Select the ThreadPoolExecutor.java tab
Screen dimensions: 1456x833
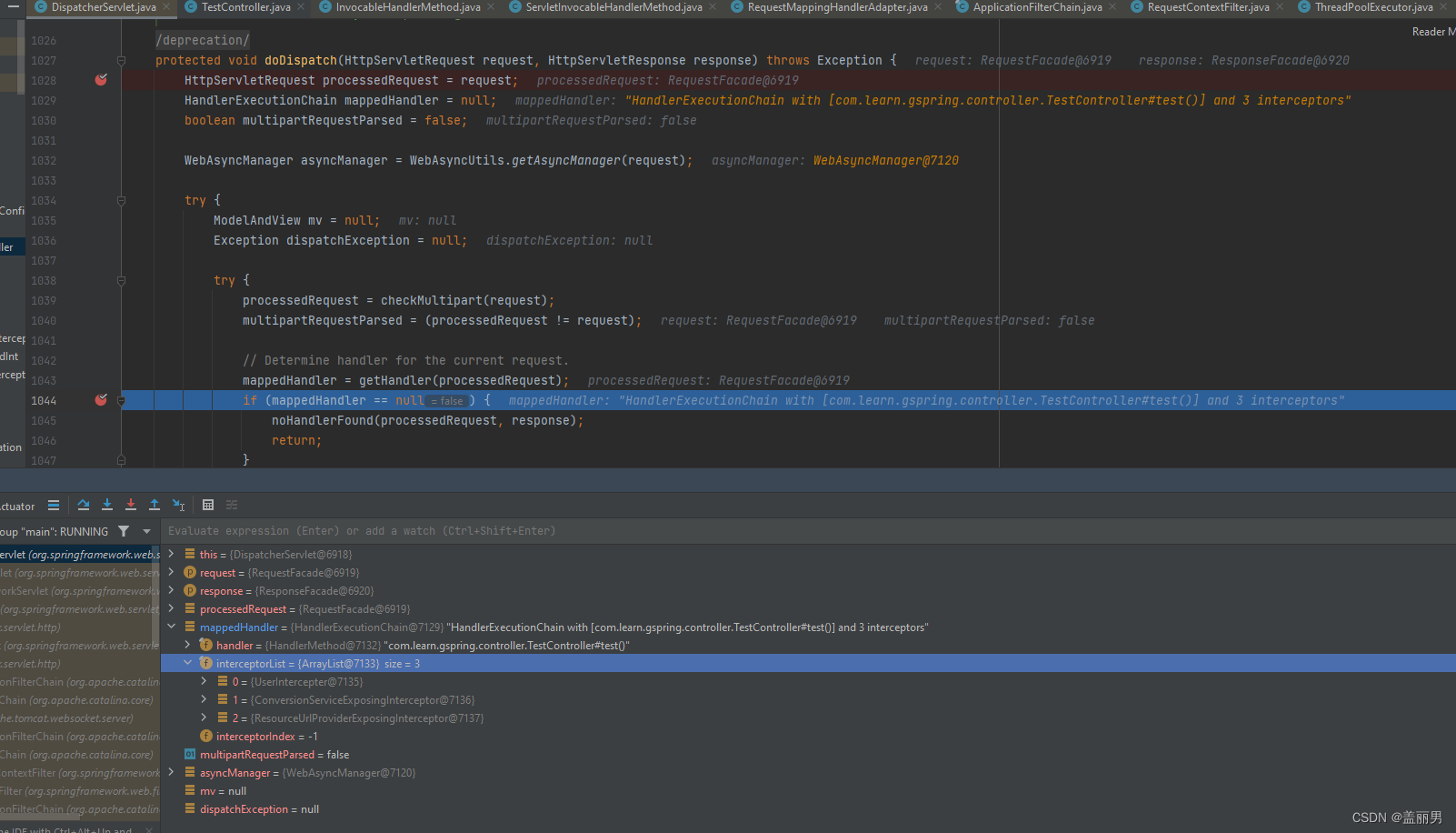pos(1373,7)
